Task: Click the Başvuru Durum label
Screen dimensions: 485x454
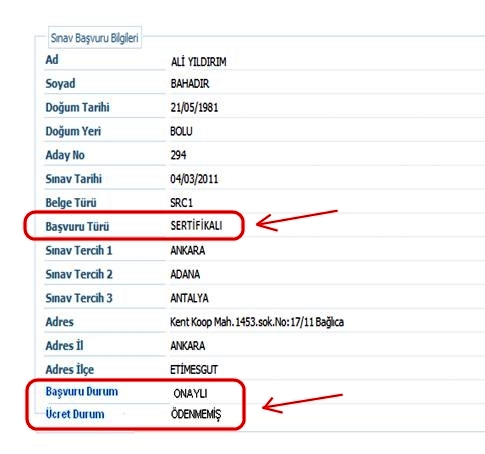Action: click(x=82, y=391)
